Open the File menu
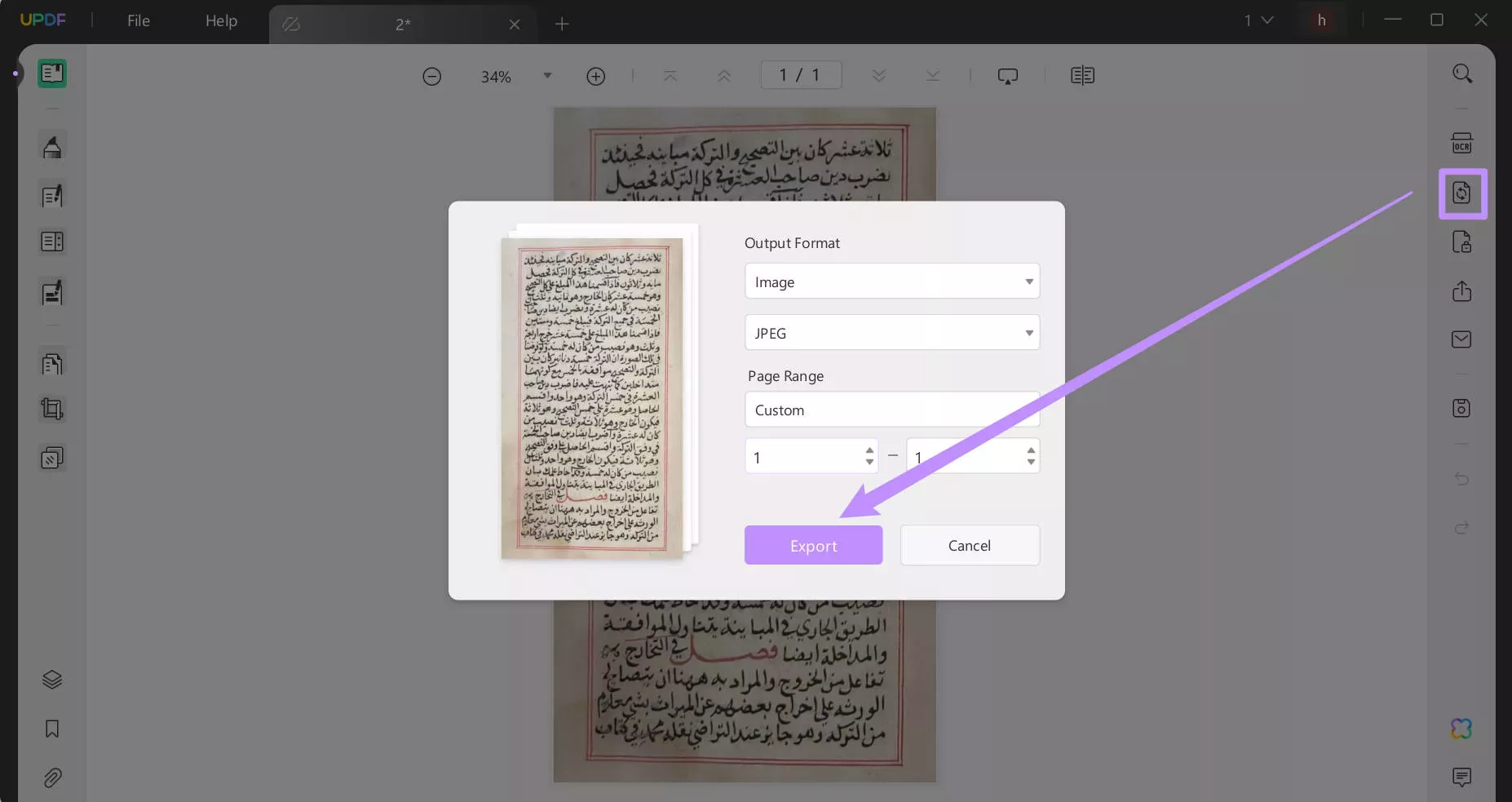Viewport: 1512px width, 802px height. pos(138,21)
